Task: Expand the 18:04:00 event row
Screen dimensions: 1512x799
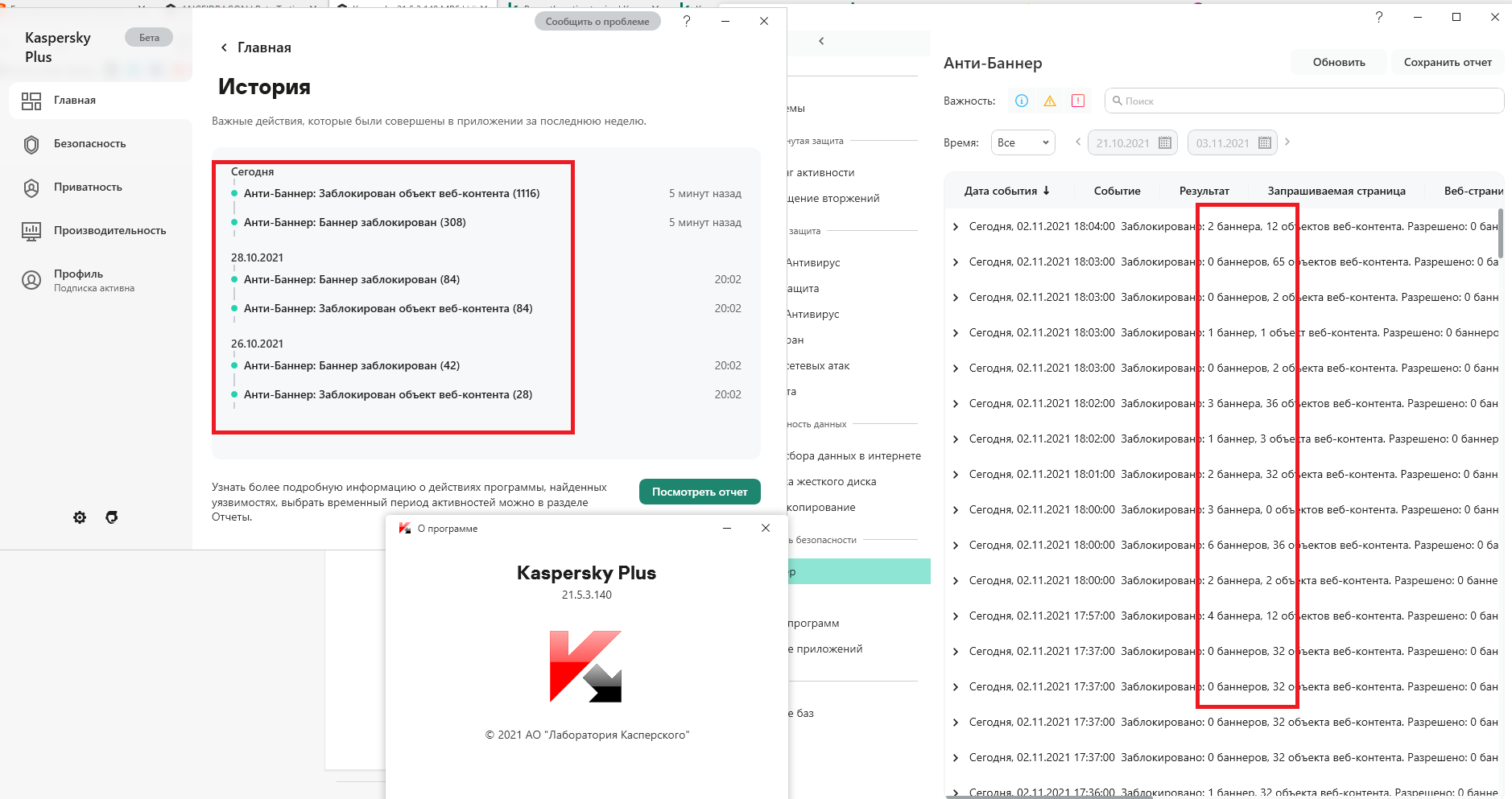Action: tap(956, 227)
